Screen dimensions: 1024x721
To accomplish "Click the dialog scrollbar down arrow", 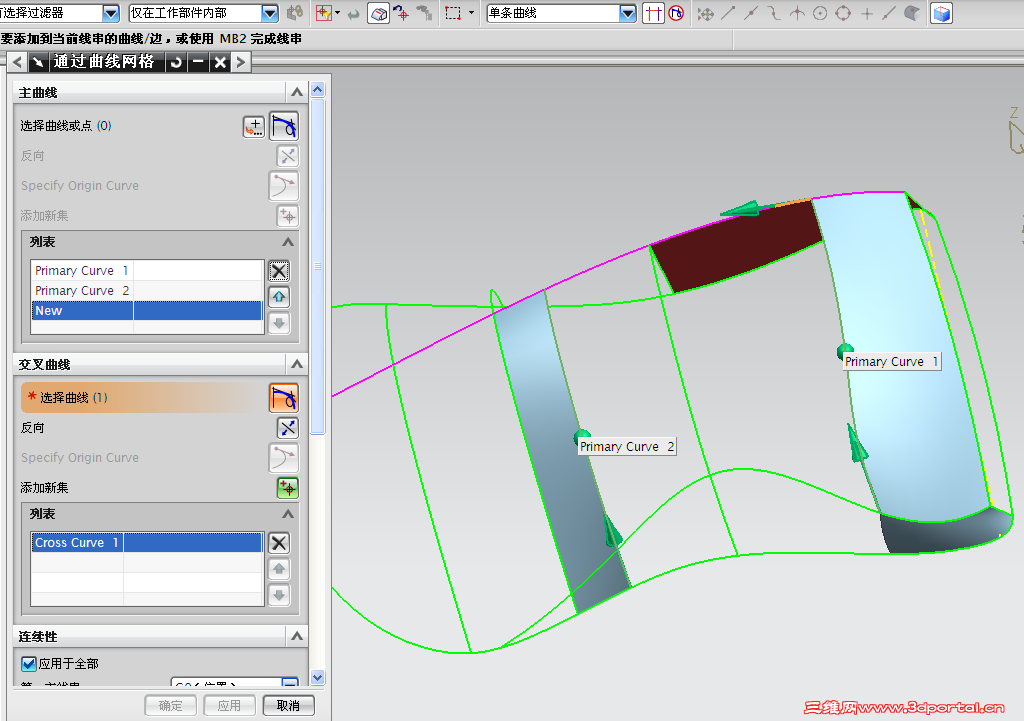I will coord(317,677).
